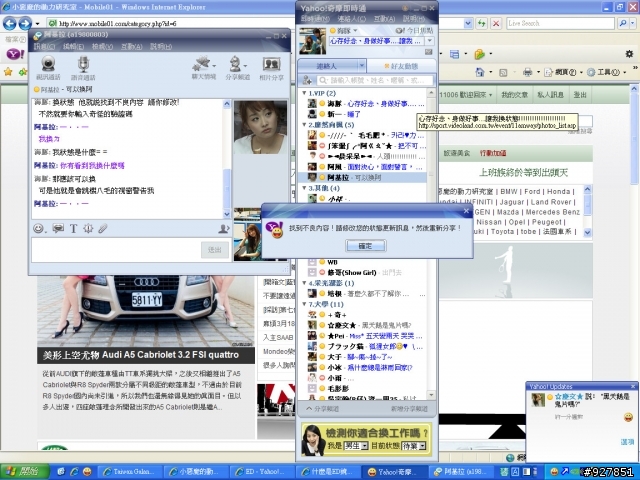
Task: Attach a file with the paperclip icon
Action: (102, 228)
